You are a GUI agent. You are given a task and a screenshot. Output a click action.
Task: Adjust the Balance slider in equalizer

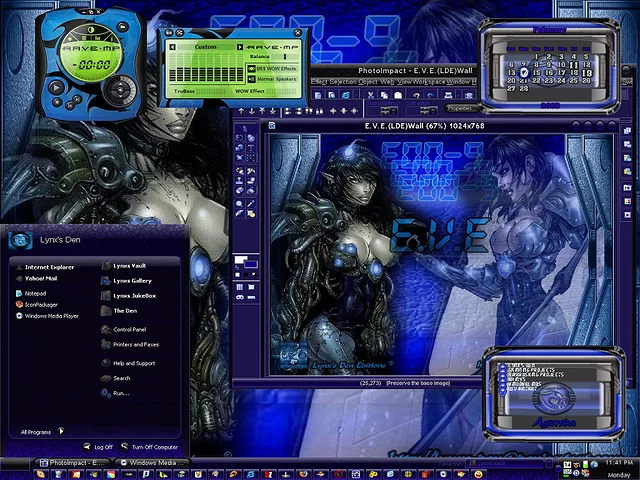tap(285, 57)
